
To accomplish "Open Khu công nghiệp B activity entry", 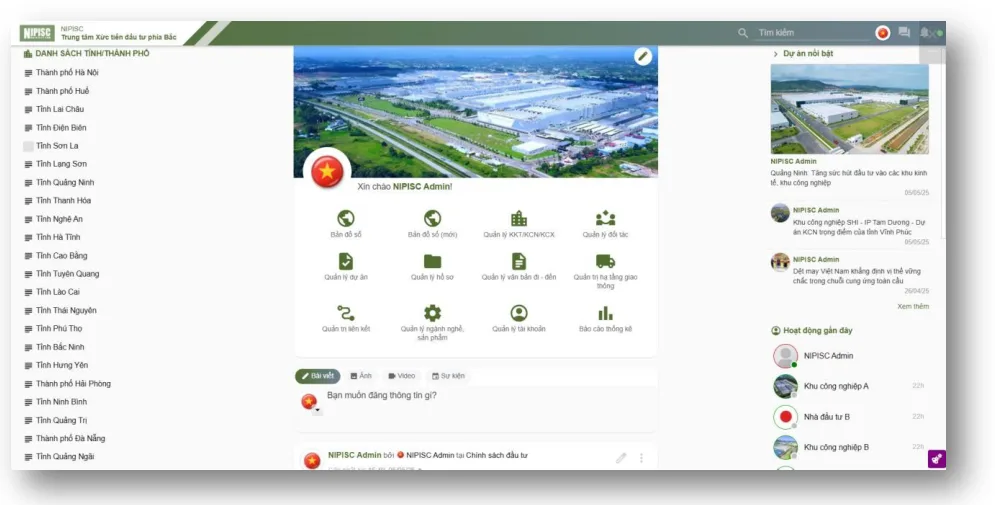I will point(836,447).
